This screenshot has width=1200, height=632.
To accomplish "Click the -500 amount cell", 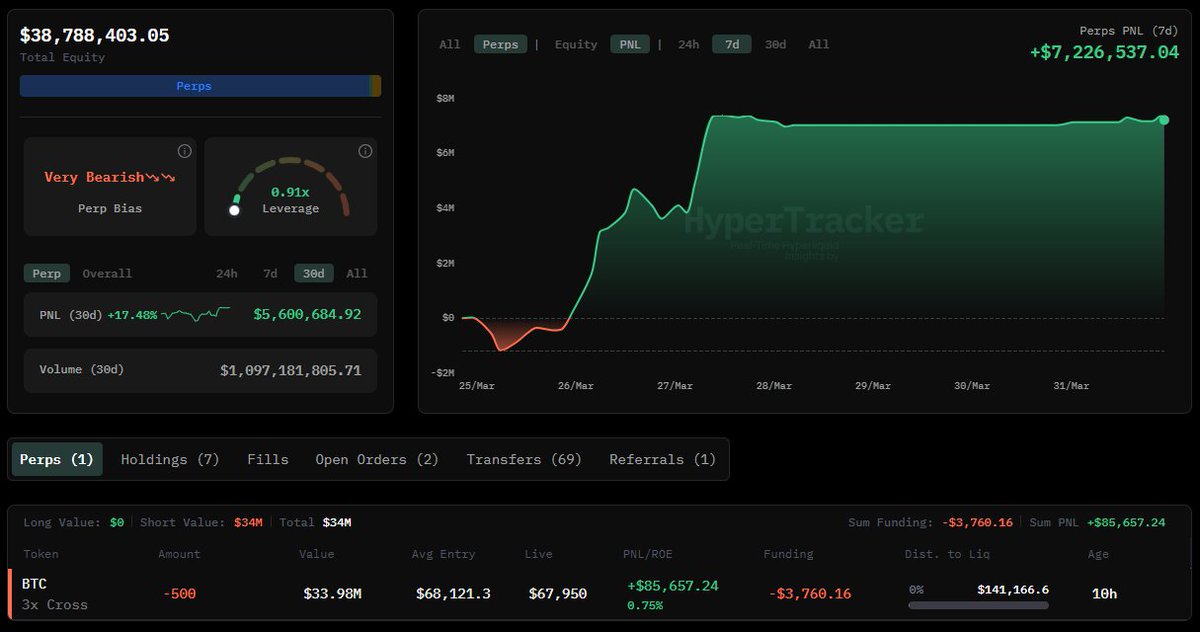I will [x=179, y=594].
